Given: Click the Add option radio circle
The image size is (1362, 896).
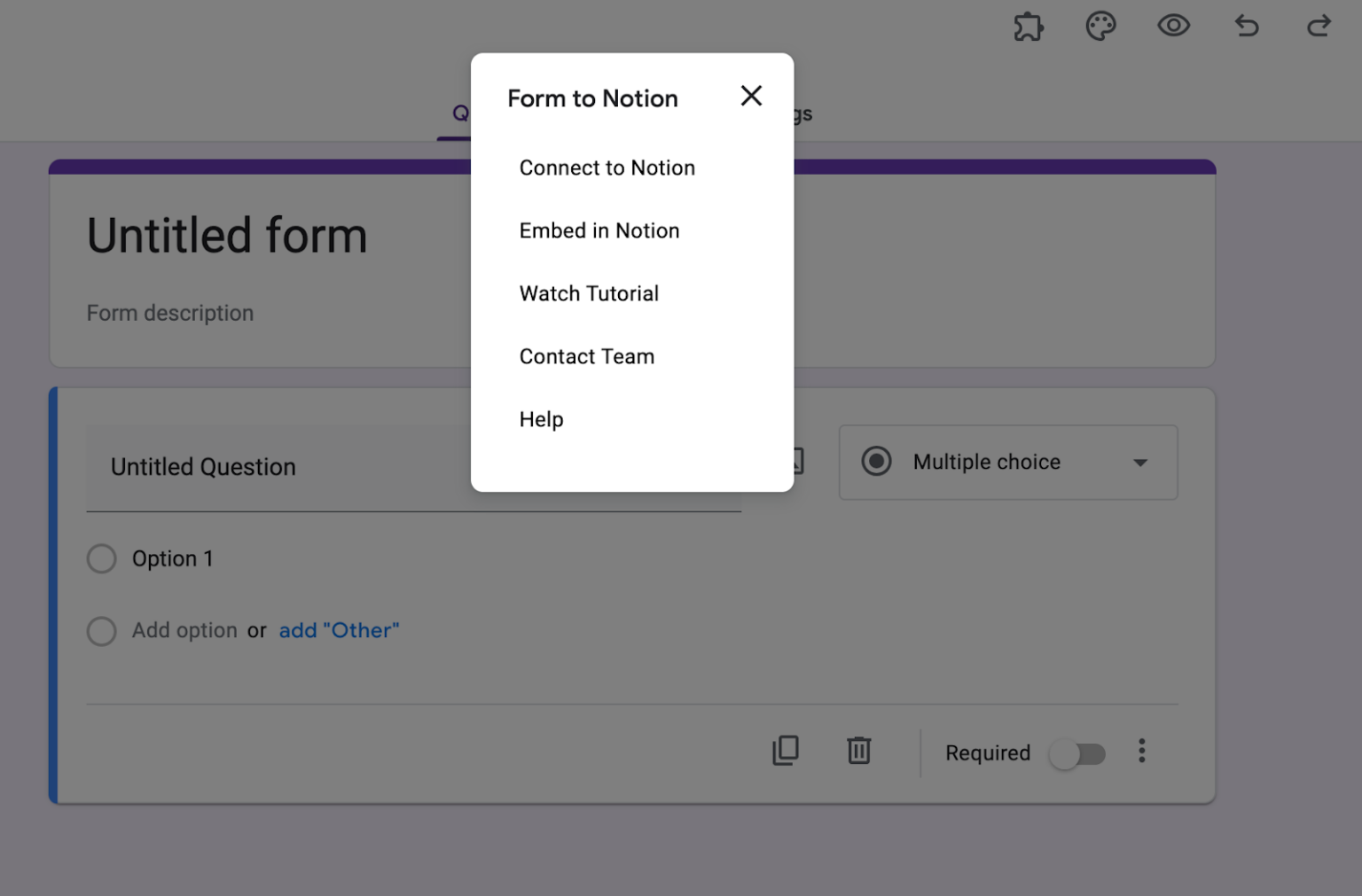Looking at the screenshot, I should click(101, 631).
